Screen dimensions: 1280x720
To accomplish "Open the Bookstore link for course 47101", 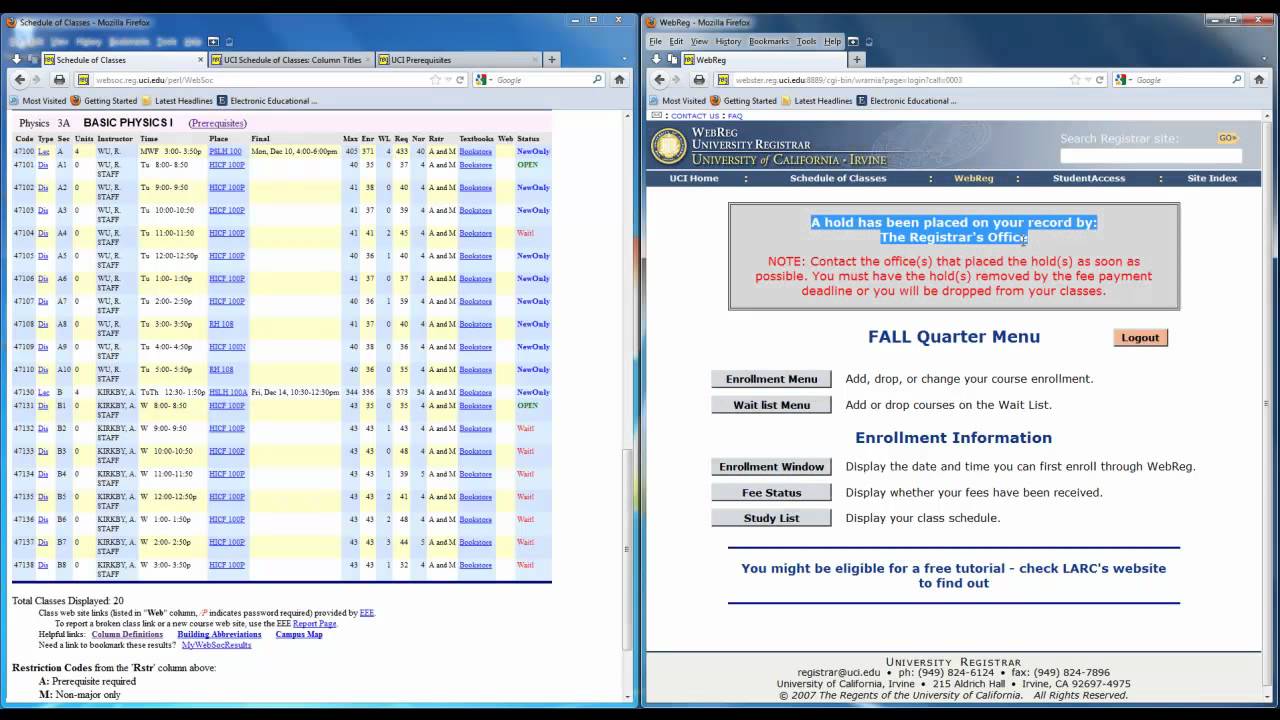I will (x=475, y=165).
